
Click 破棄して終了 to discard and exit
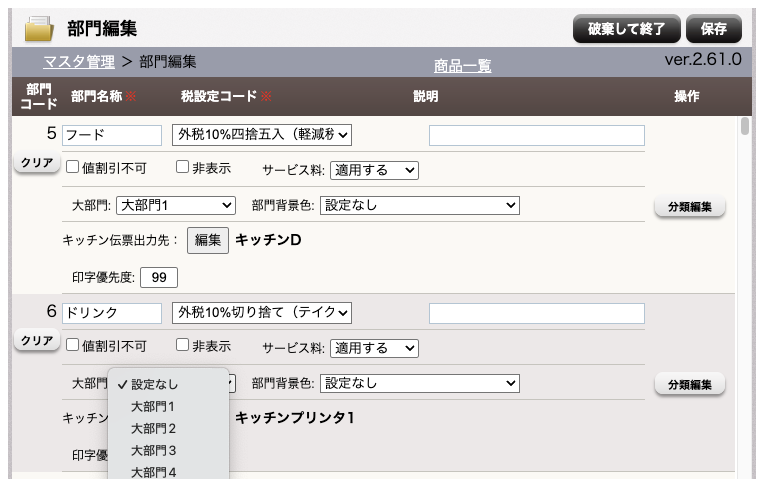627,28
